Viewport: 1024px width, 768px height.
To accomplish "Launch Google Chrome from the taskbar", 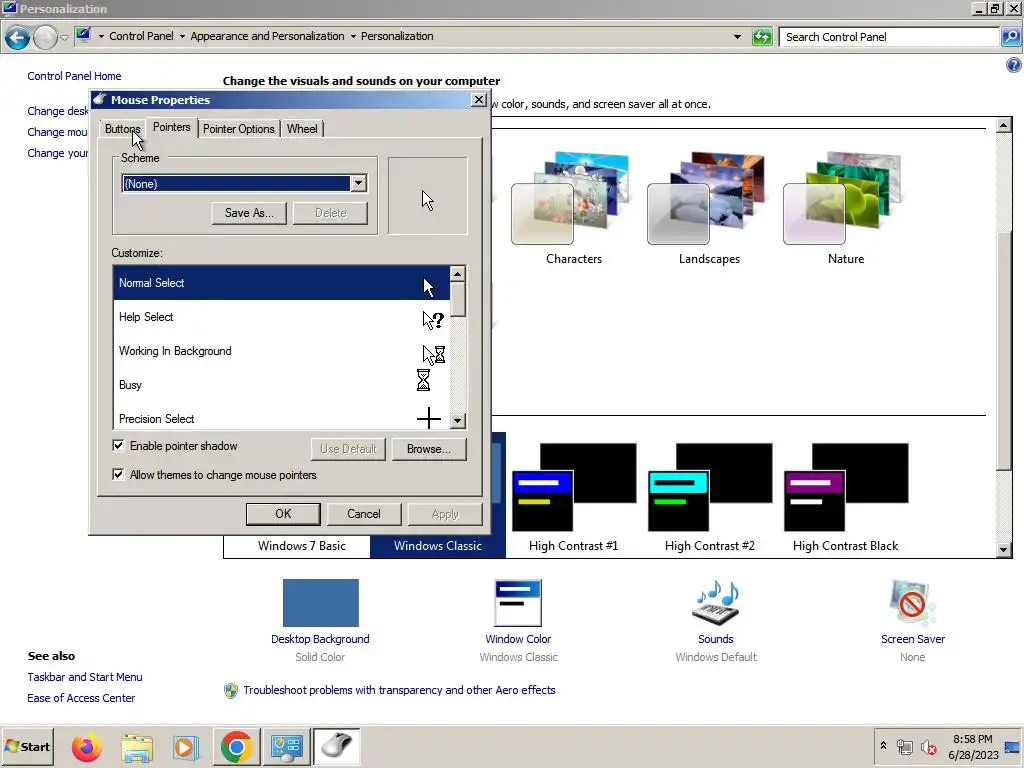I will coord(236,746).
